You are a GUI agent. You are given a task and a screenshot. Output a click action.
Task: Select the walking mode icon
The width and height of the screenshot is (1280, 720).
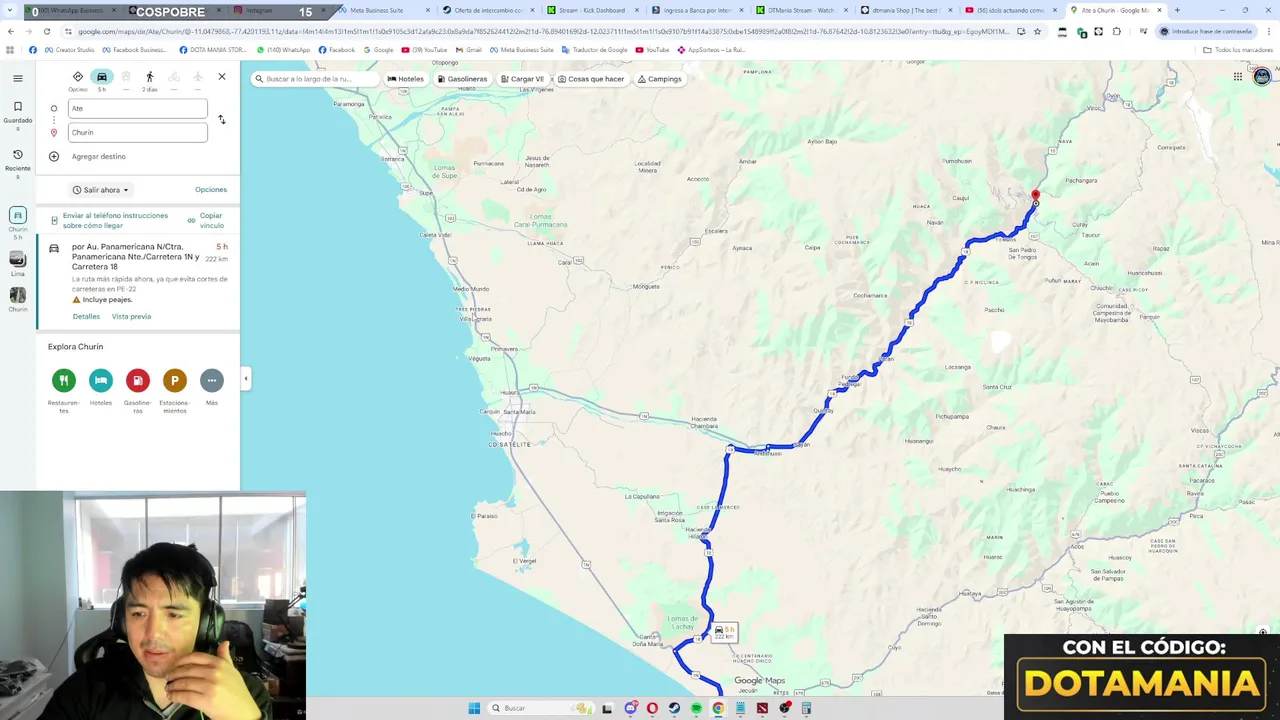(x=149, y=77)
